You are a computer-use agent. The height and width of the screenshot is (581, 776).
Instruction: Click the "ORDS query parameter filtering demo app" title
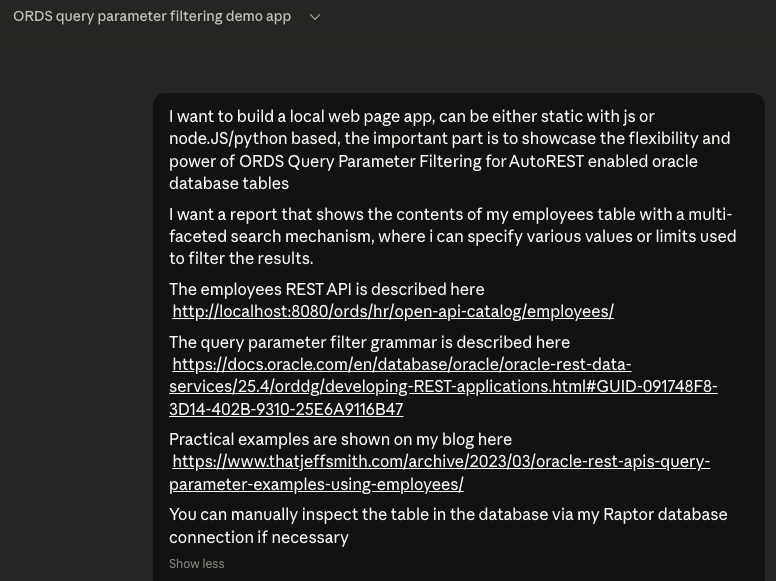(x=152, y=17)
